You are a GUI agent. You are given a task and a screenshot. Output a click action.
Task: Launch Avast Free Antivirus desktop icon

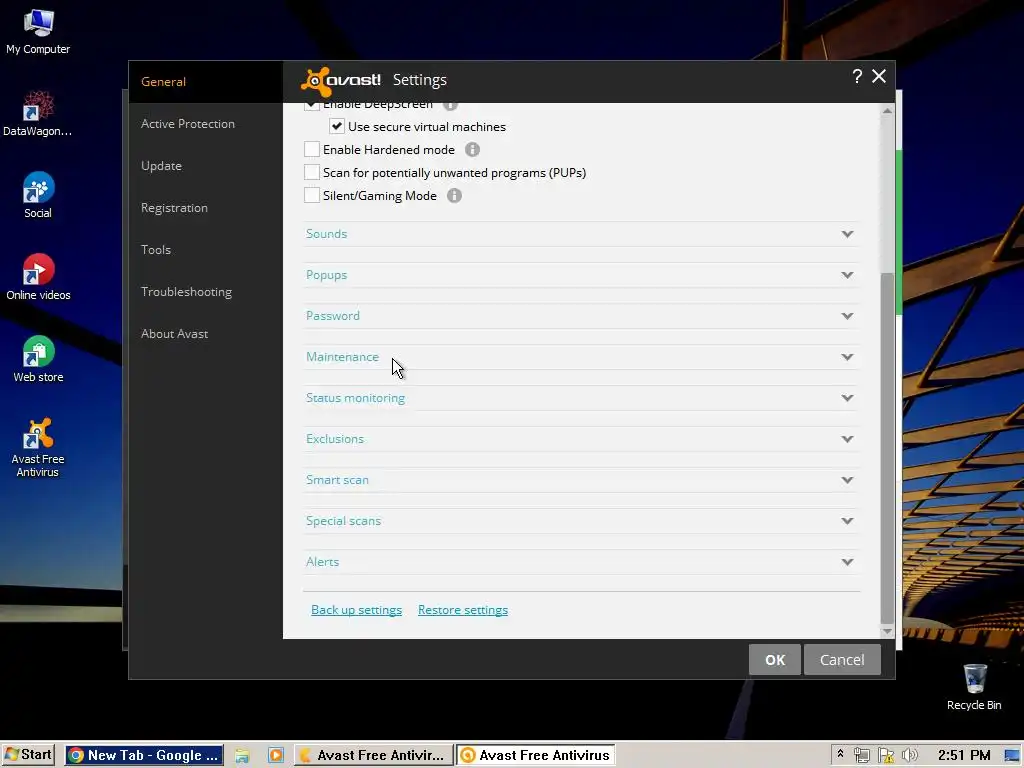point(38,447)
